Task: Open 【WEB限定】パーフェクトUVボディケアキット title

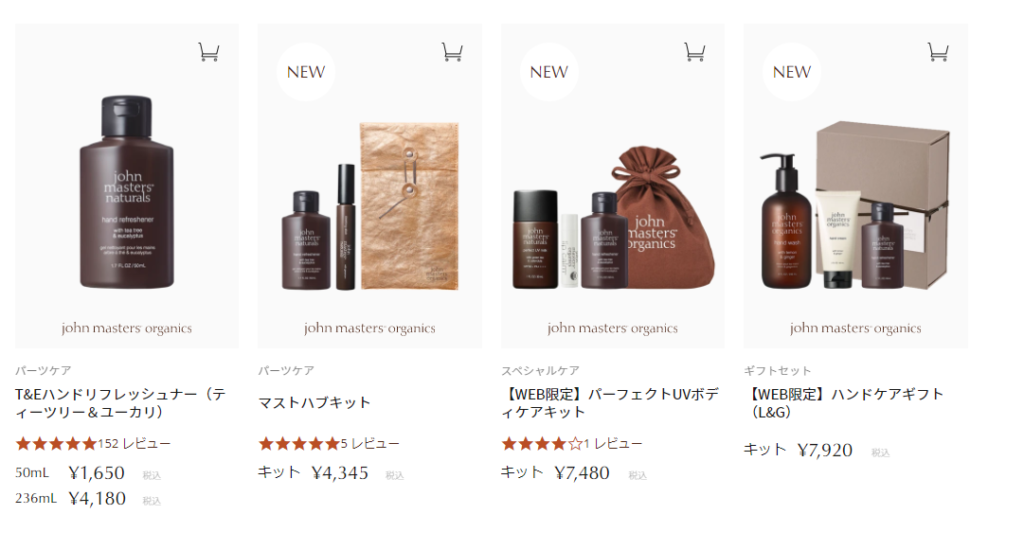Action: tap(609, 403)
